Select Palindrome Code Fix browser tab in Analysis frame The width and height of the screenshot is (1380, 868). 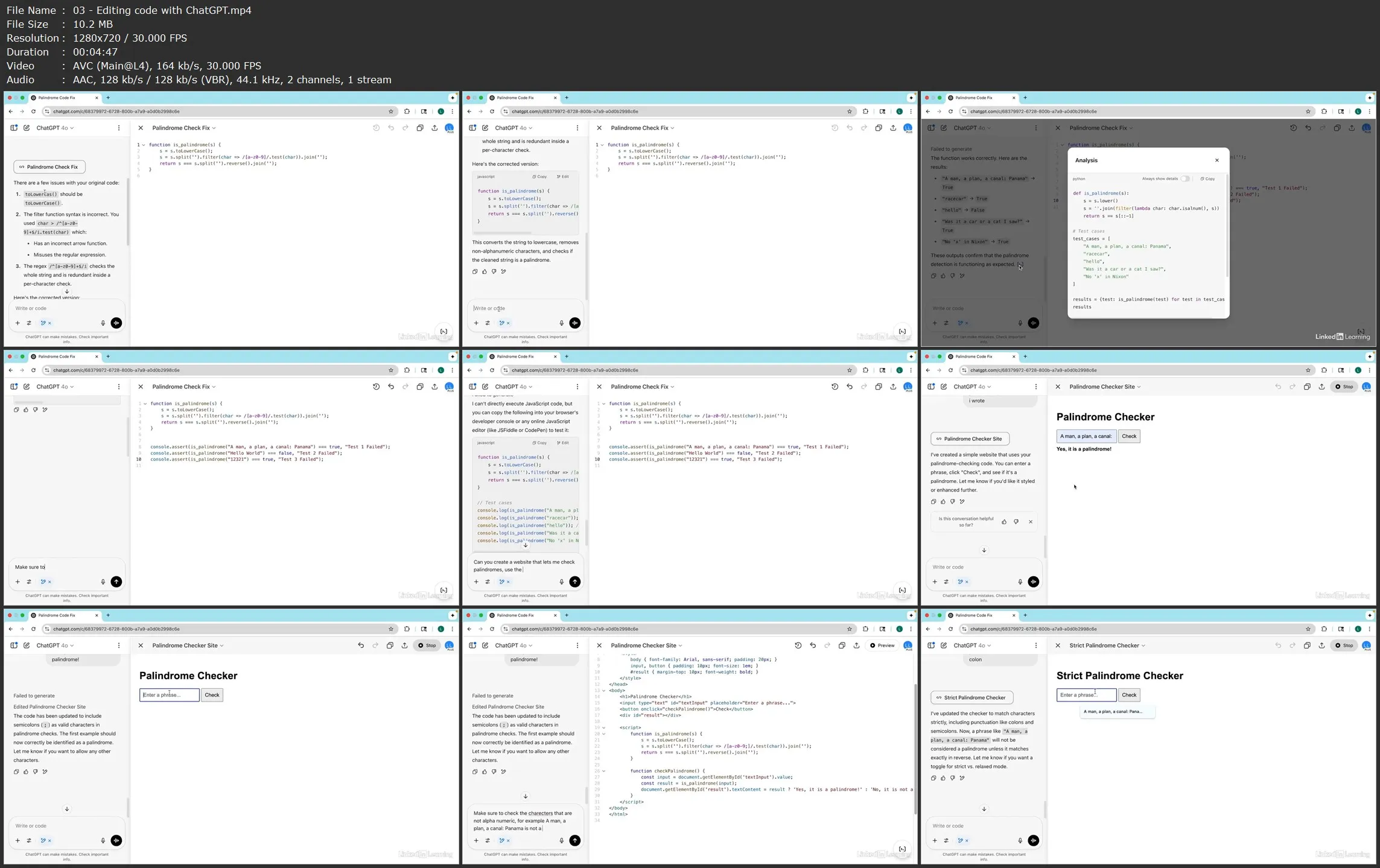(981, 98)
